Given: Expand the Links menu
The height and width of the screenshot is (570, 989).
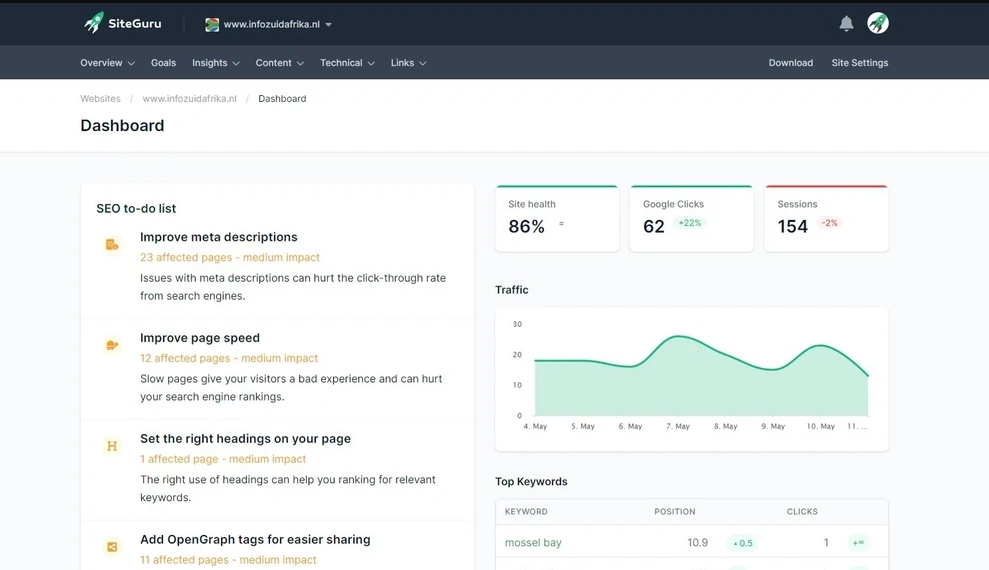Looking at the screenshot, I should (x=408, y=62).
